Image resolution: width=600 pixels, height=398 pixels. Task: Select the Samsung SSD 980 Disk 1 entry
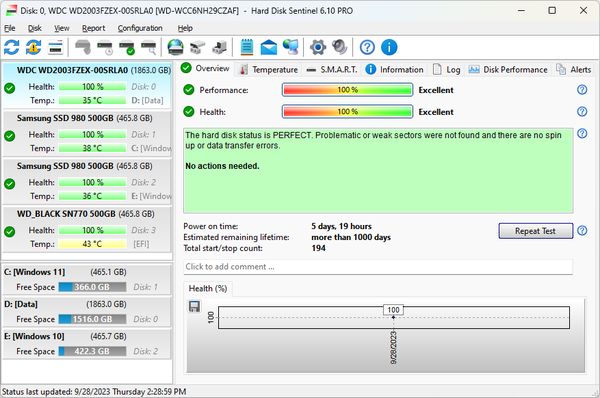click(x=87, y=133)
